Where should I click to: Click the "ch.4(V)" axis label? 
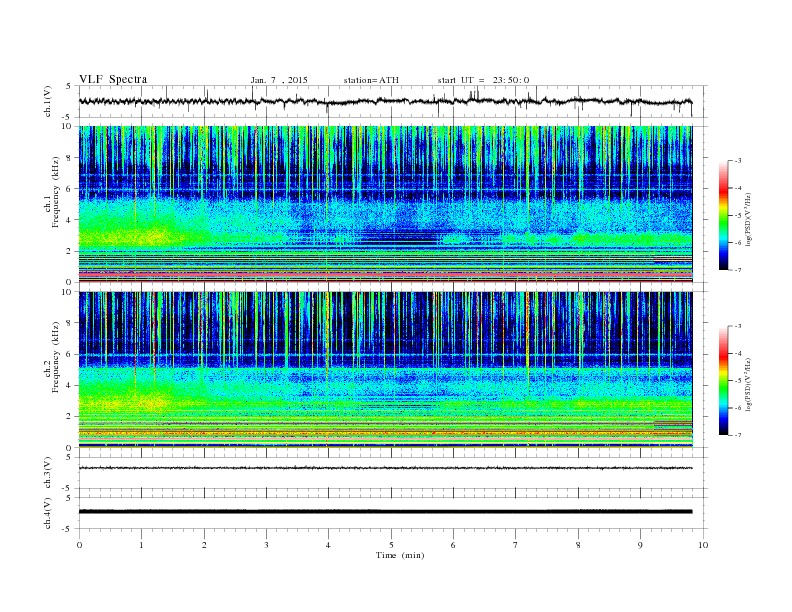click(47, 513)
